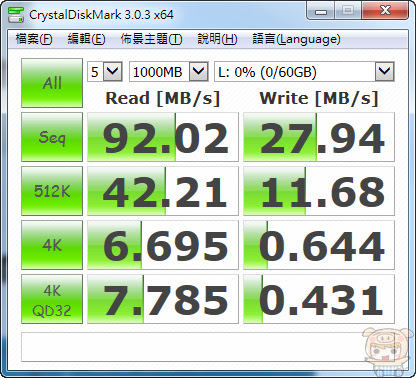This screenshot has height=378, width=416.
Task: Open the 檔案(F) menu
Action: pos(34,39)
